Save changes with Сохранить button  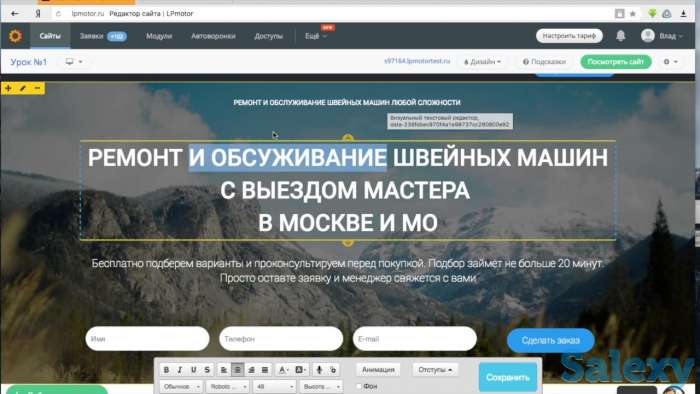[x=508, y=377]
